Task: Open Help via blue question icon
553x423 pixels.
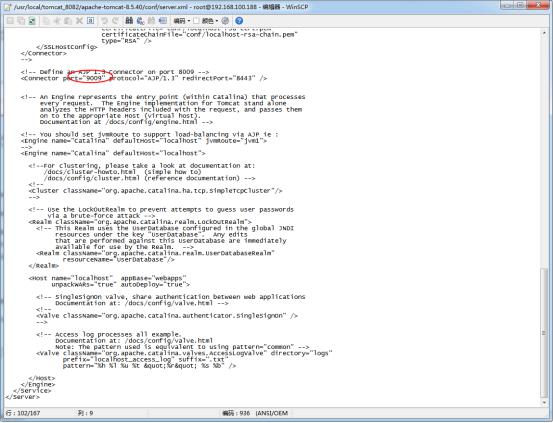Action: point(239,21)
